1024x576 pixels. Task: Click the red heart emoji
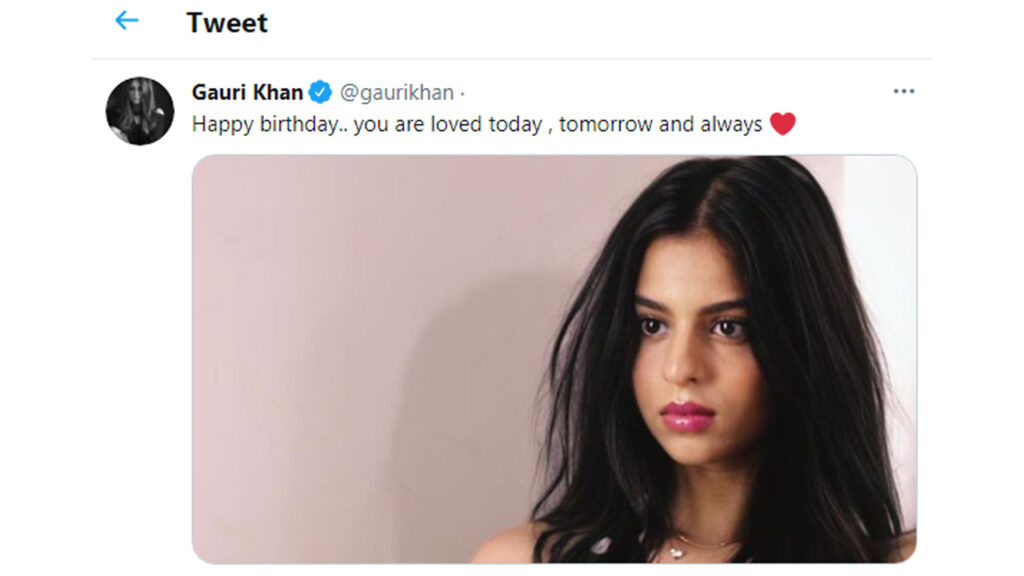coord(783,124)
